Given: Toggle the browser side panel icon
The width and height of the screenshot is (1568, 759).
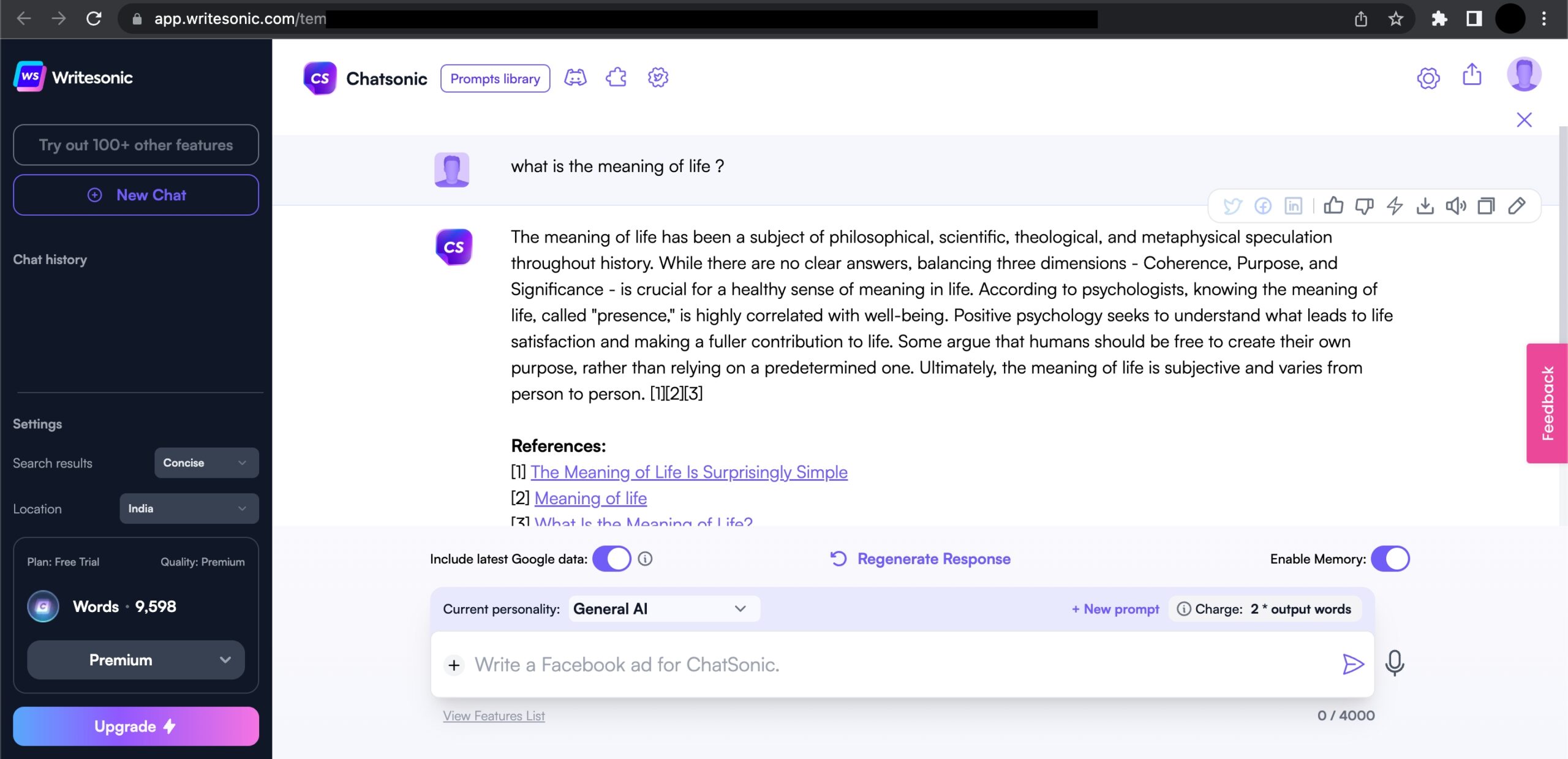Looking at the screenshot, I should [x=1474, y=19].
